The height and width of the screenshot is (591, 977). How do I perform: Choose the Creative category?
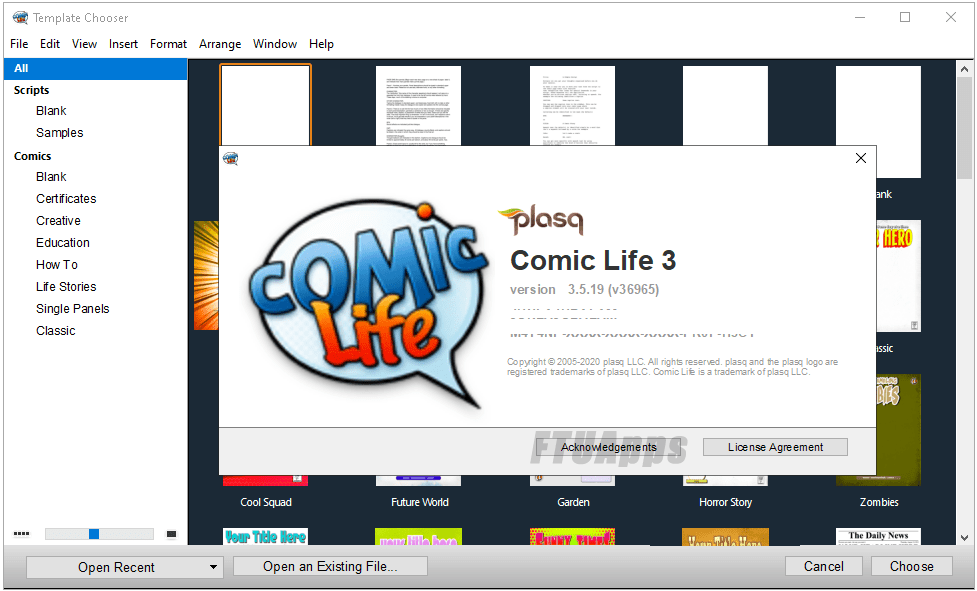click(x=58, y=220)
